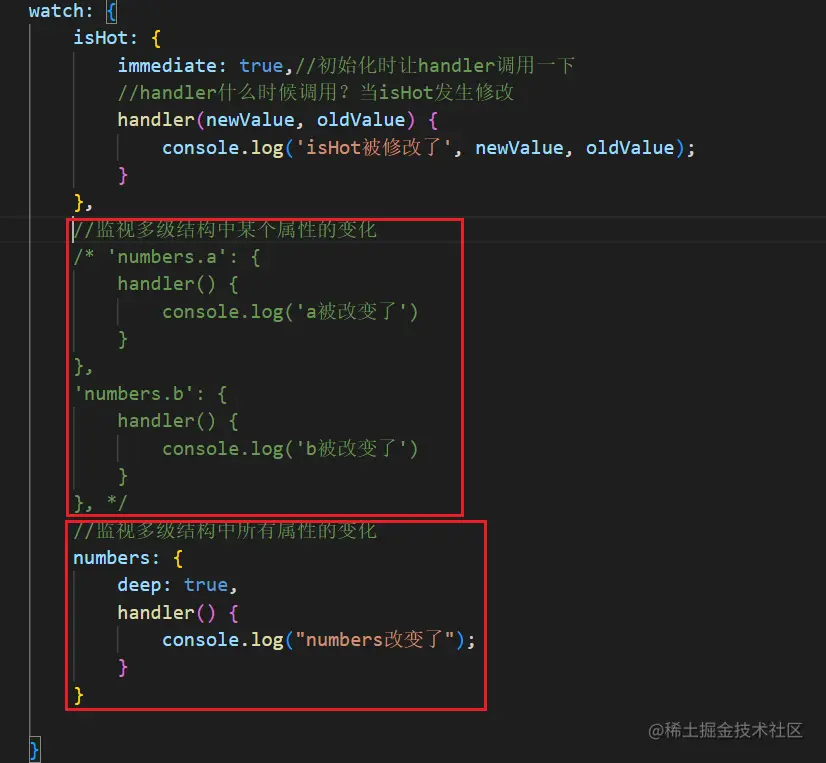Click the comment '//初始化时让handler调用一下'
The height and width of the screenshot is (763, 826).
coord(435,65)
